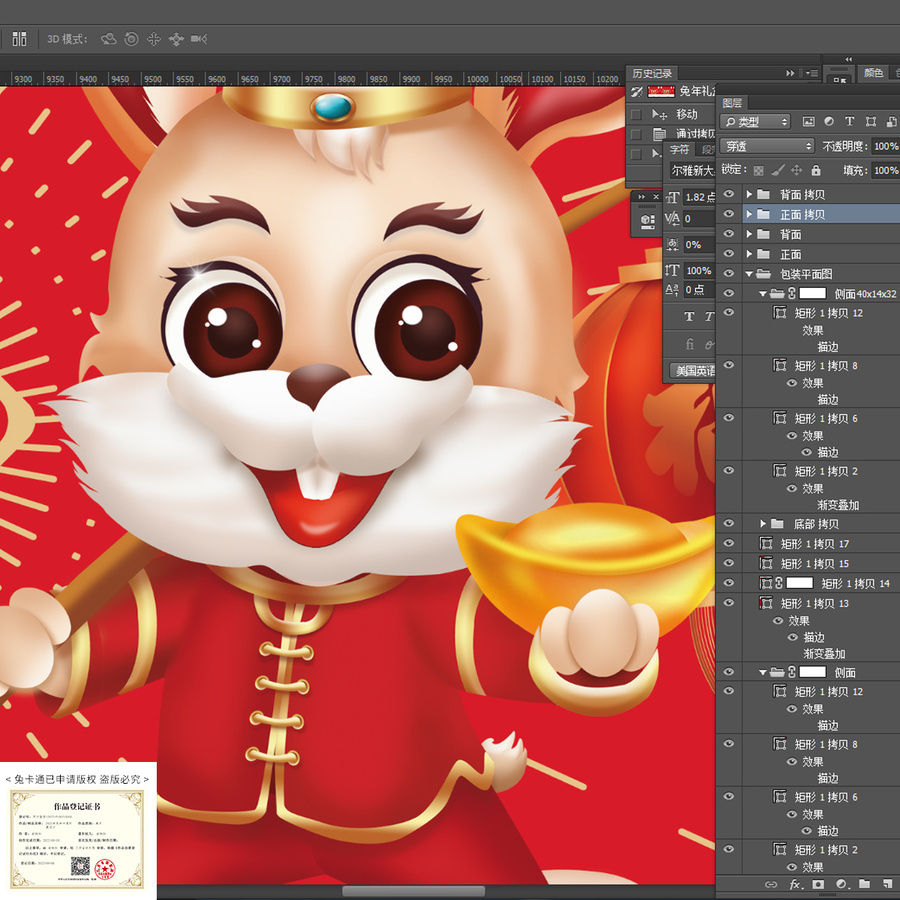This screenshot has width=900, height=900.
Task: Click link layers icon at panel bottom
Action: [771, 885]
